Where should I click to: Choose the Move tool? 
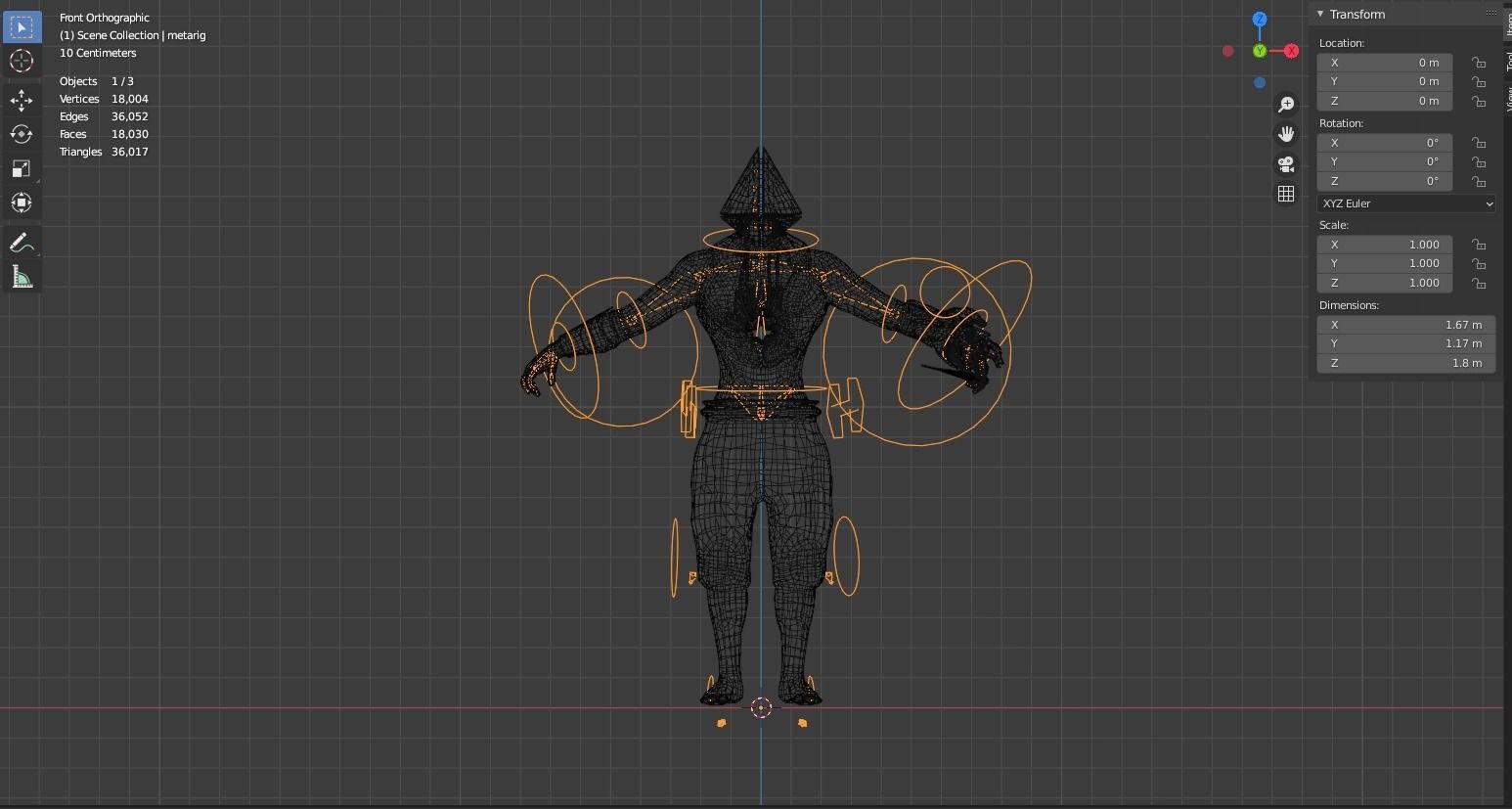click(x=21, y=100)
